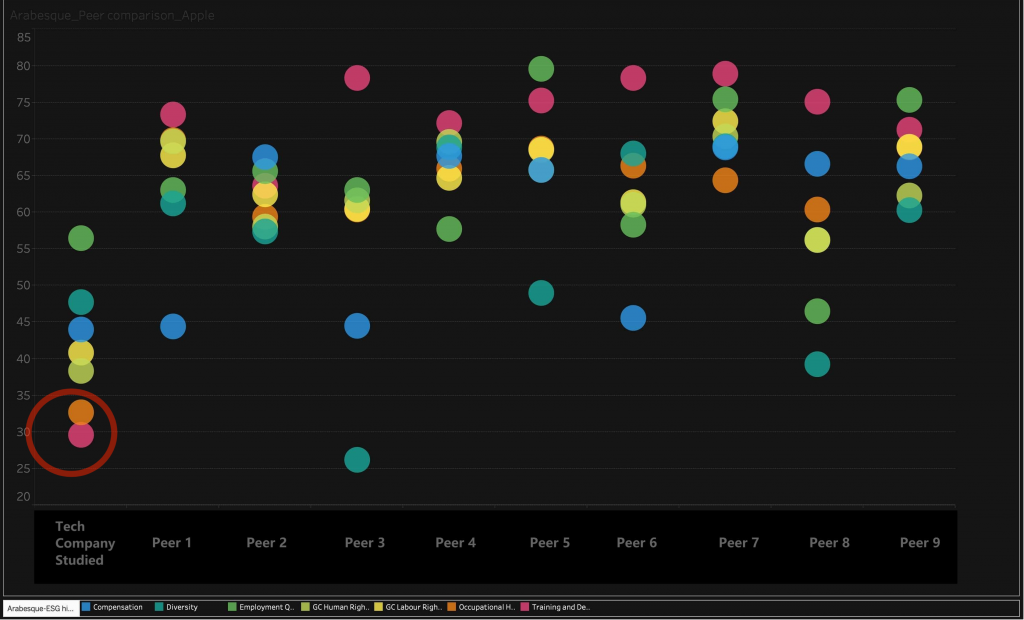Click the topmost green dot for Peer 5
Screen dimensions: 1024x620
pyautogui.click(x=541, y=69)
